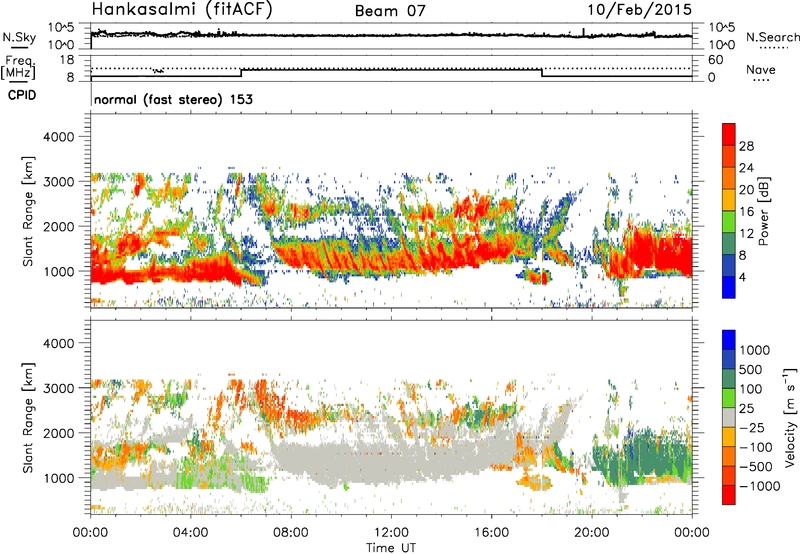Click 'Slant Range [km]' label of velocity panel

[28, 417]
